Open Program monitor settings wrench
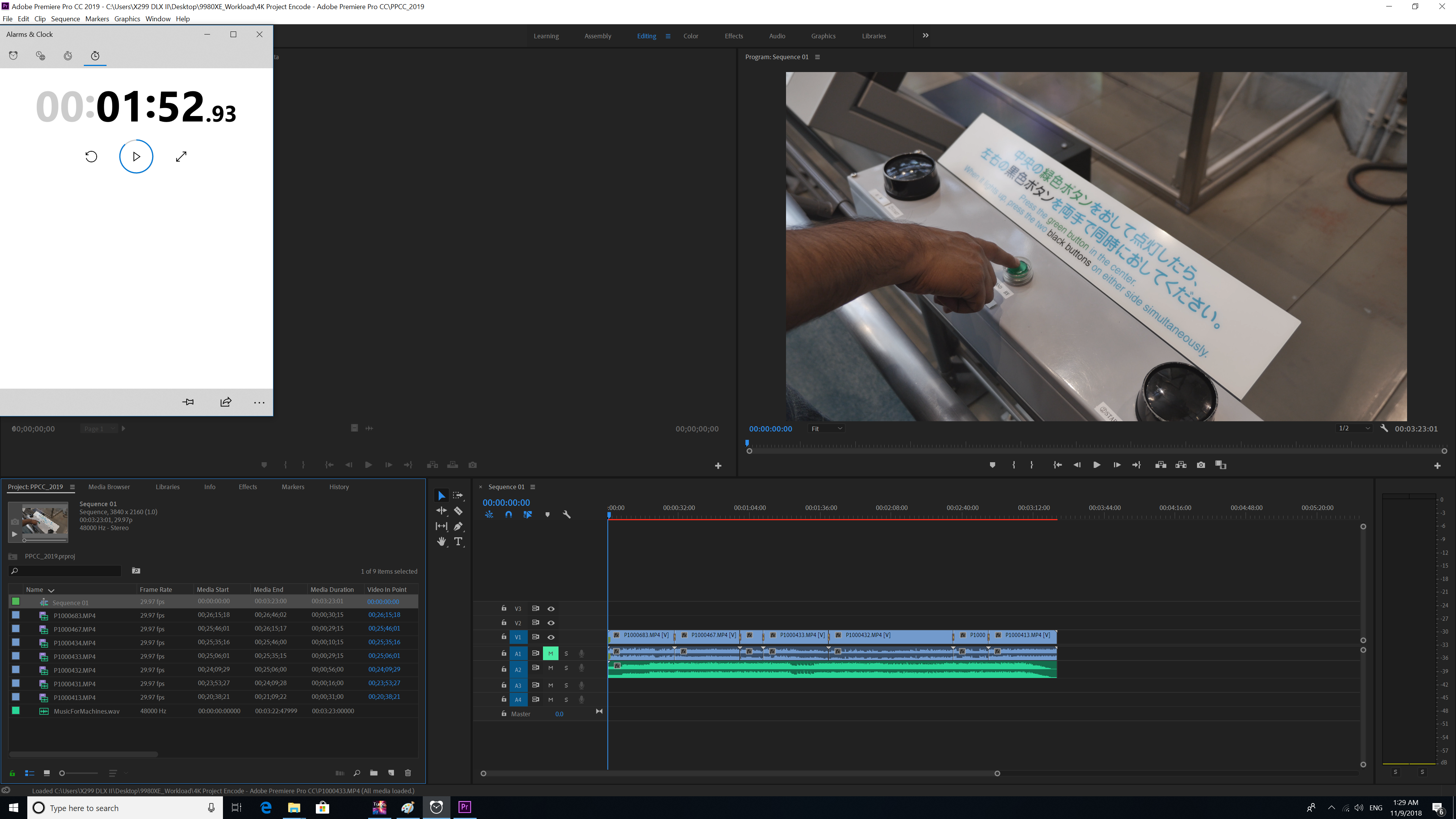1456x819 pixels. coord(1384,428)
